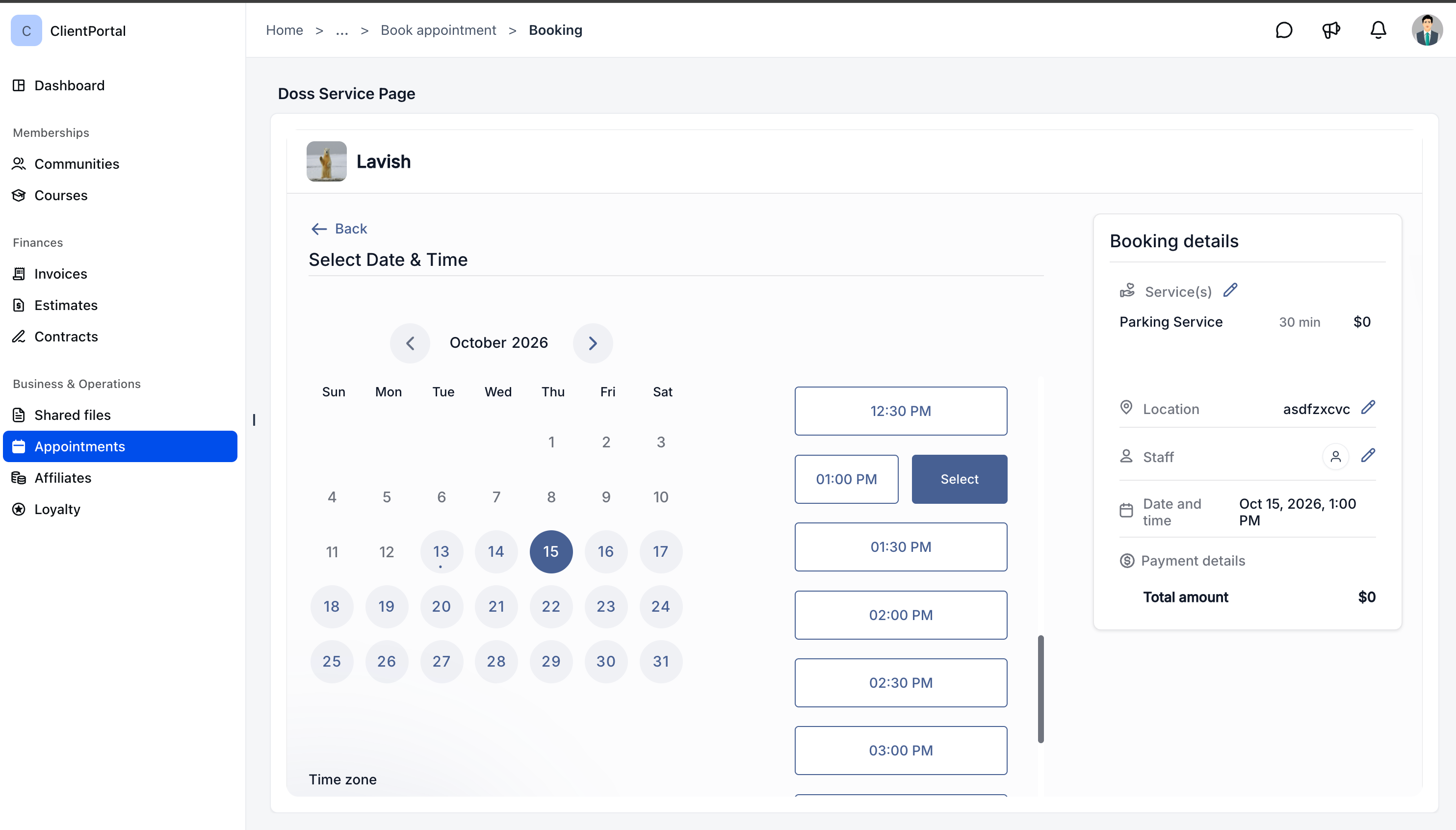This screenshot has width=1456, height=830.
Task: Expand the collapsed breadcrumb ellipsis
Action: pyautogui.click(x=342, y=30)
